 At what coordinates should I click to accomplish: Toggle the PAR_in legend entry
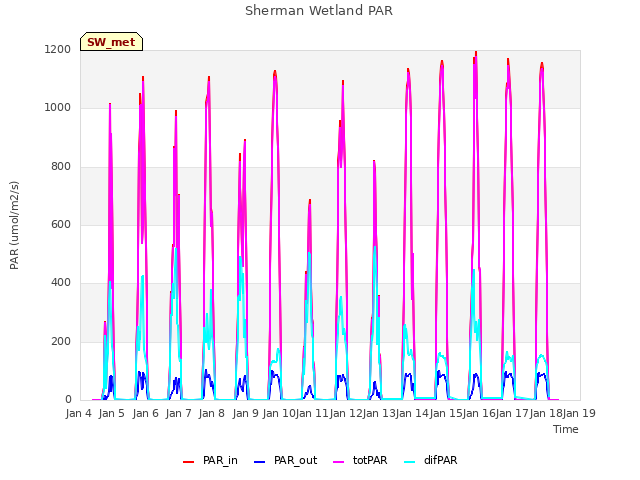click(210, 460)
